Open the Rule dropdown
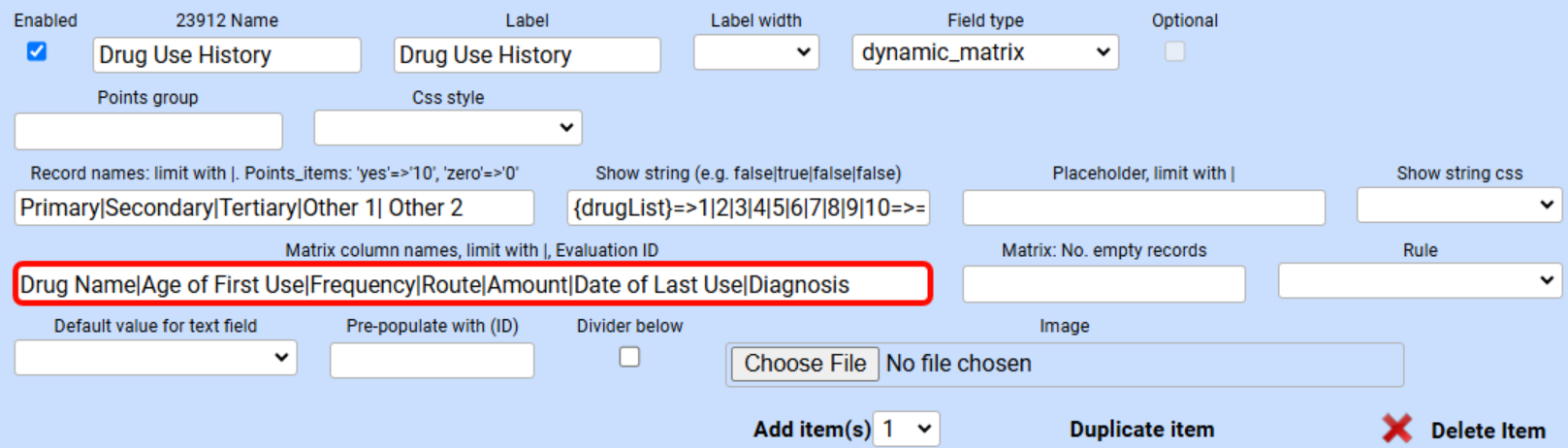 coord(1419,281)
